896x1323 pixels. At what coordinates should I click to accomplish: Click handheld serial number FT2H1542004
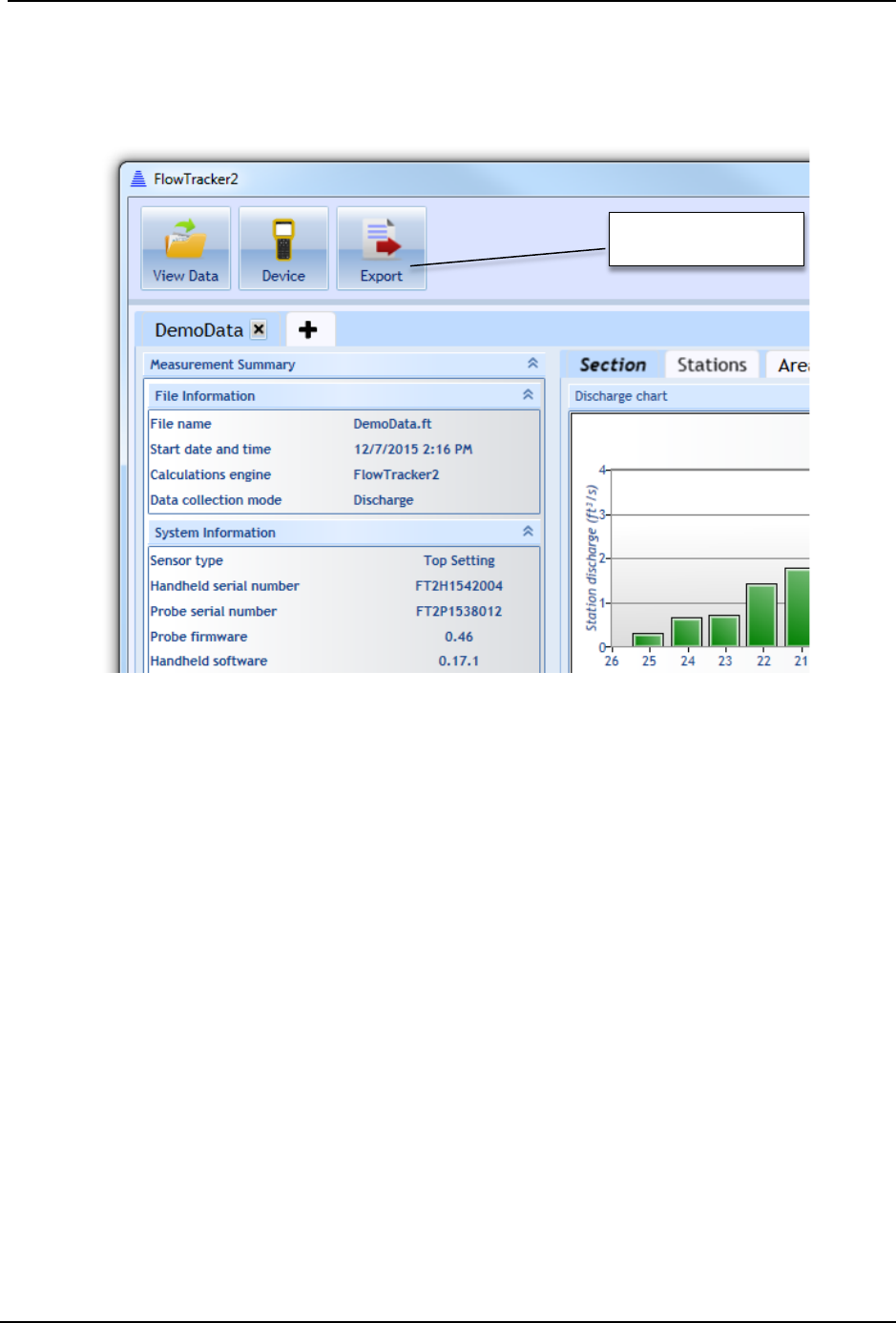(459, 586)
